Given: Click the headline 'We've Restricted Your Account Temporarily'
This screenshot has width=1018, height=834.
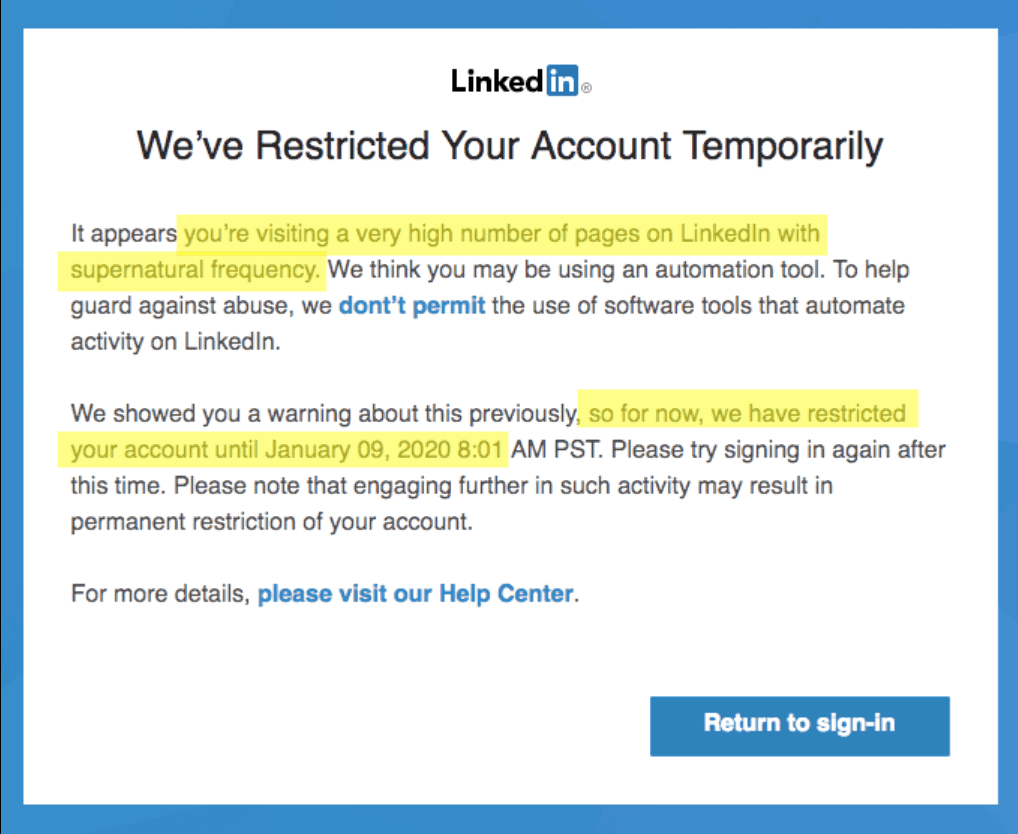Looking at the screenshot, I should 509,145.
